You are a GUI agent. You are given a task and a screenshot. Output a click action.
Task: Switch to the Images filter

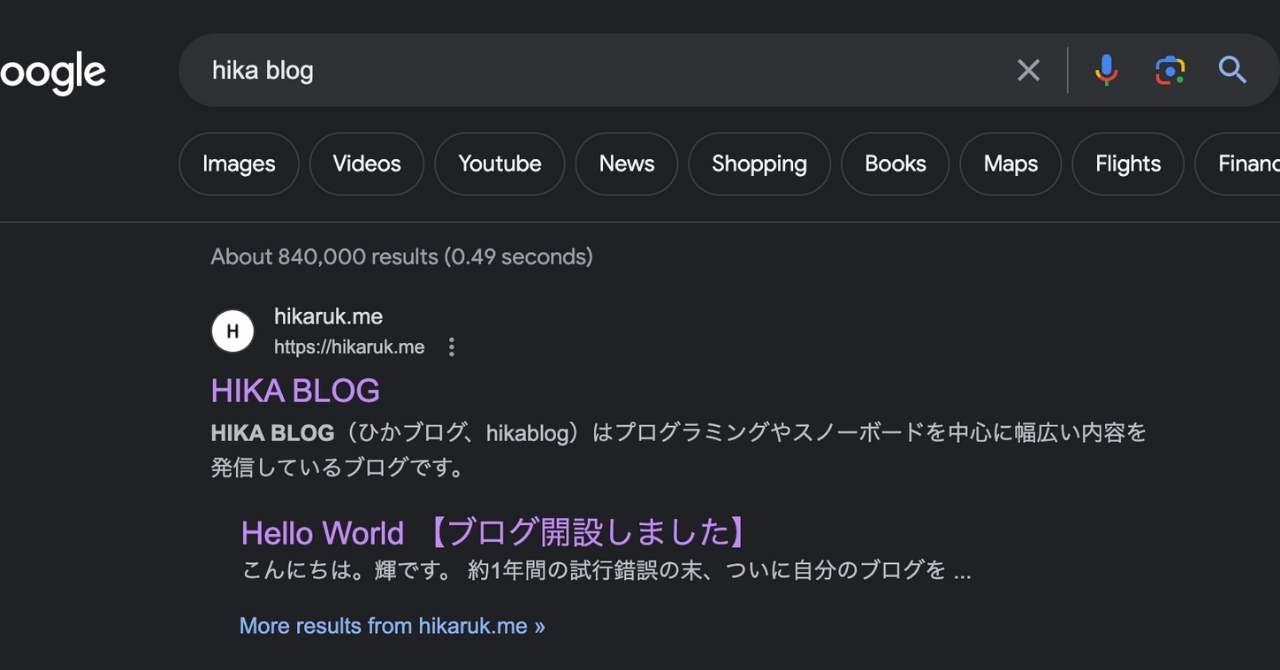tap(239, 164)
